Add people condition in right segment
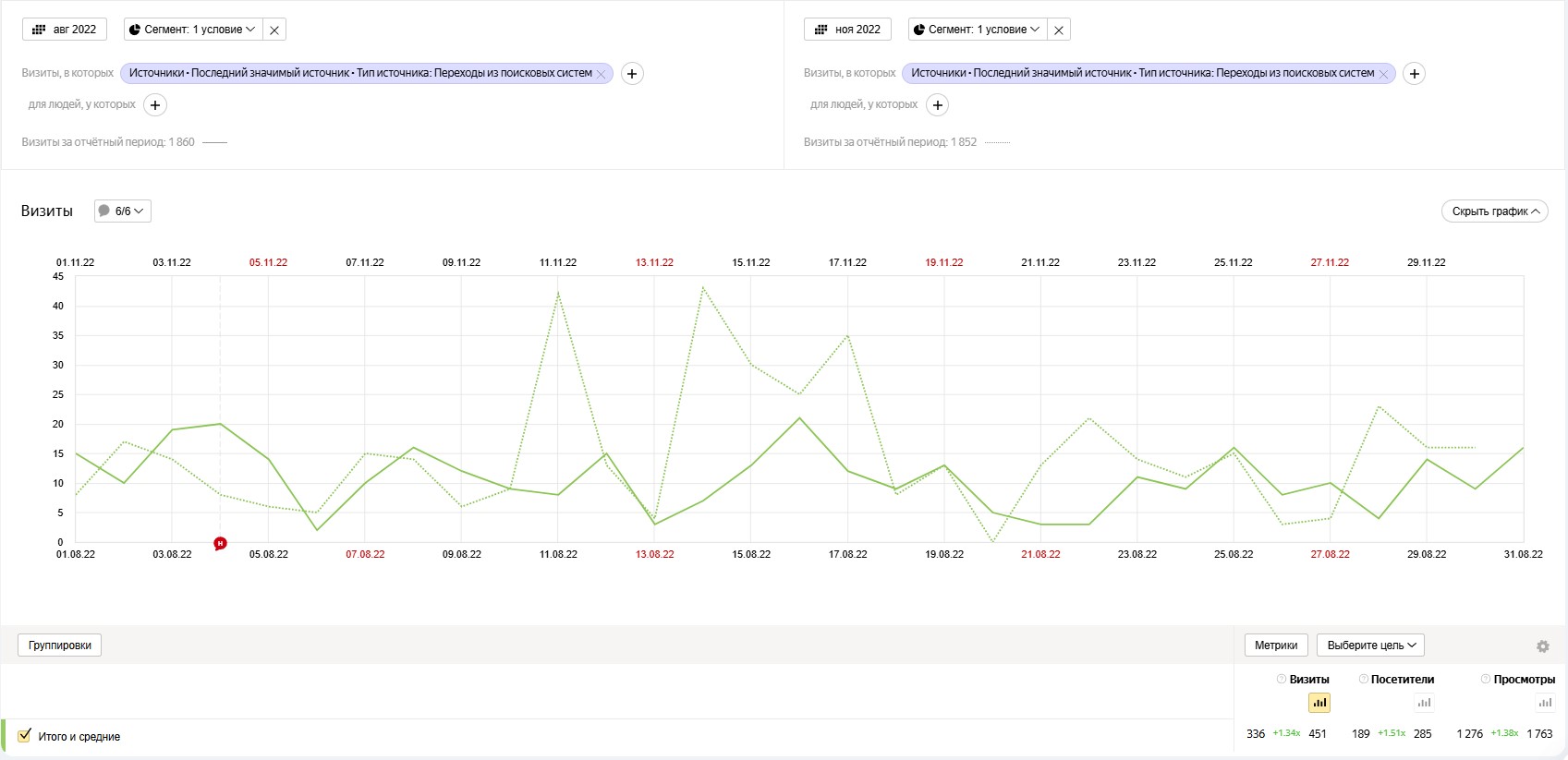This screenshot has height=760, width=1568. tap(938, 105)
